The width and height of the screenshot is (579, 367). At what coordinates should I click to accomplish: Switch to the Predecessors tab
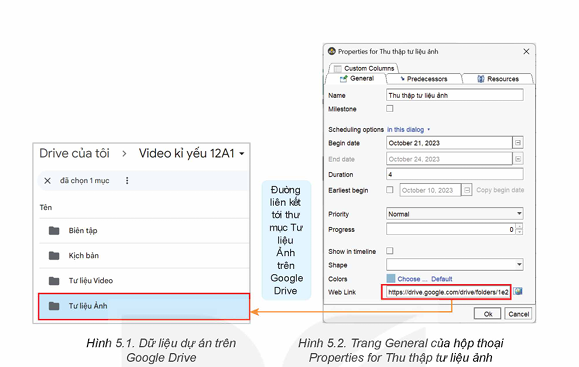pyautogui.click(x=424, y=79)
